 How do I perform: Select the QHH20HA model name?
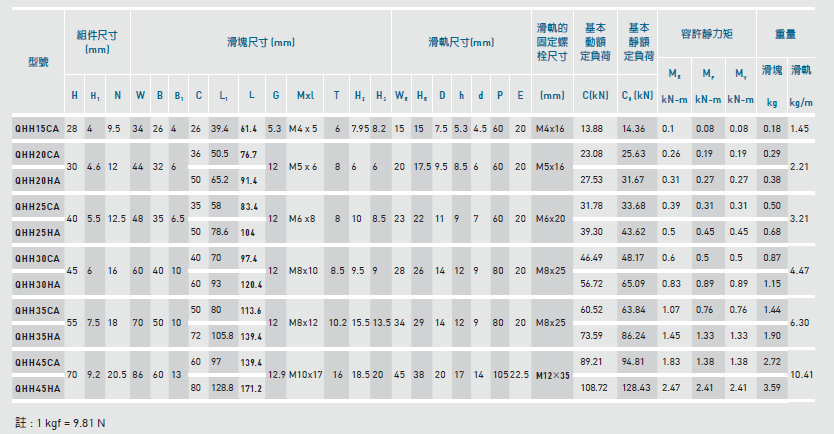pyautogui.click(x=37, y=181)
